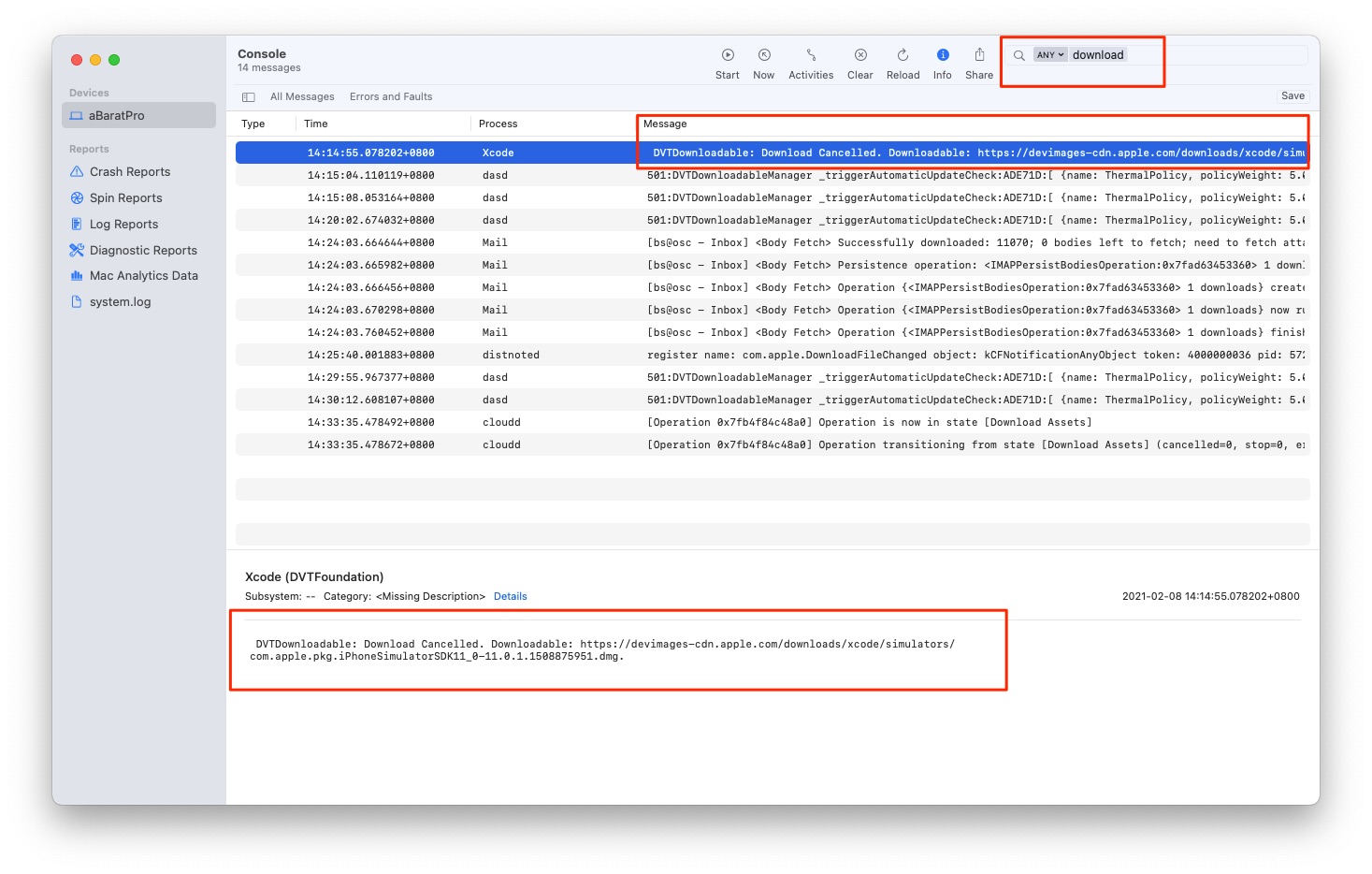This screenshot has height=874, width=1372.
Task: Click the 2021-02-08 timestamp in detail pane
Action: click(x=1210, y=597)
